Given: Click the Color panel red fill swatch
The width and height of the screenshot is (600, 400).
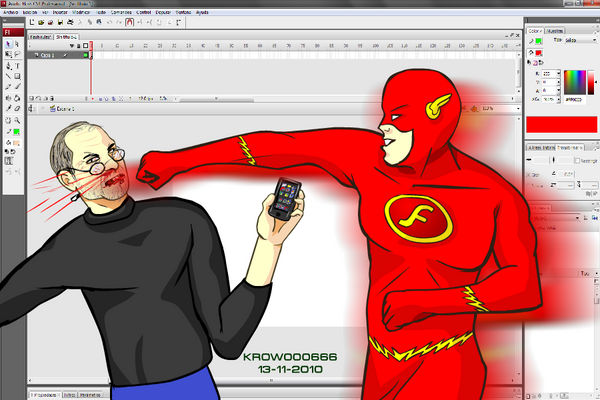Looking at the screenshot, I should [x=539, y=53].
